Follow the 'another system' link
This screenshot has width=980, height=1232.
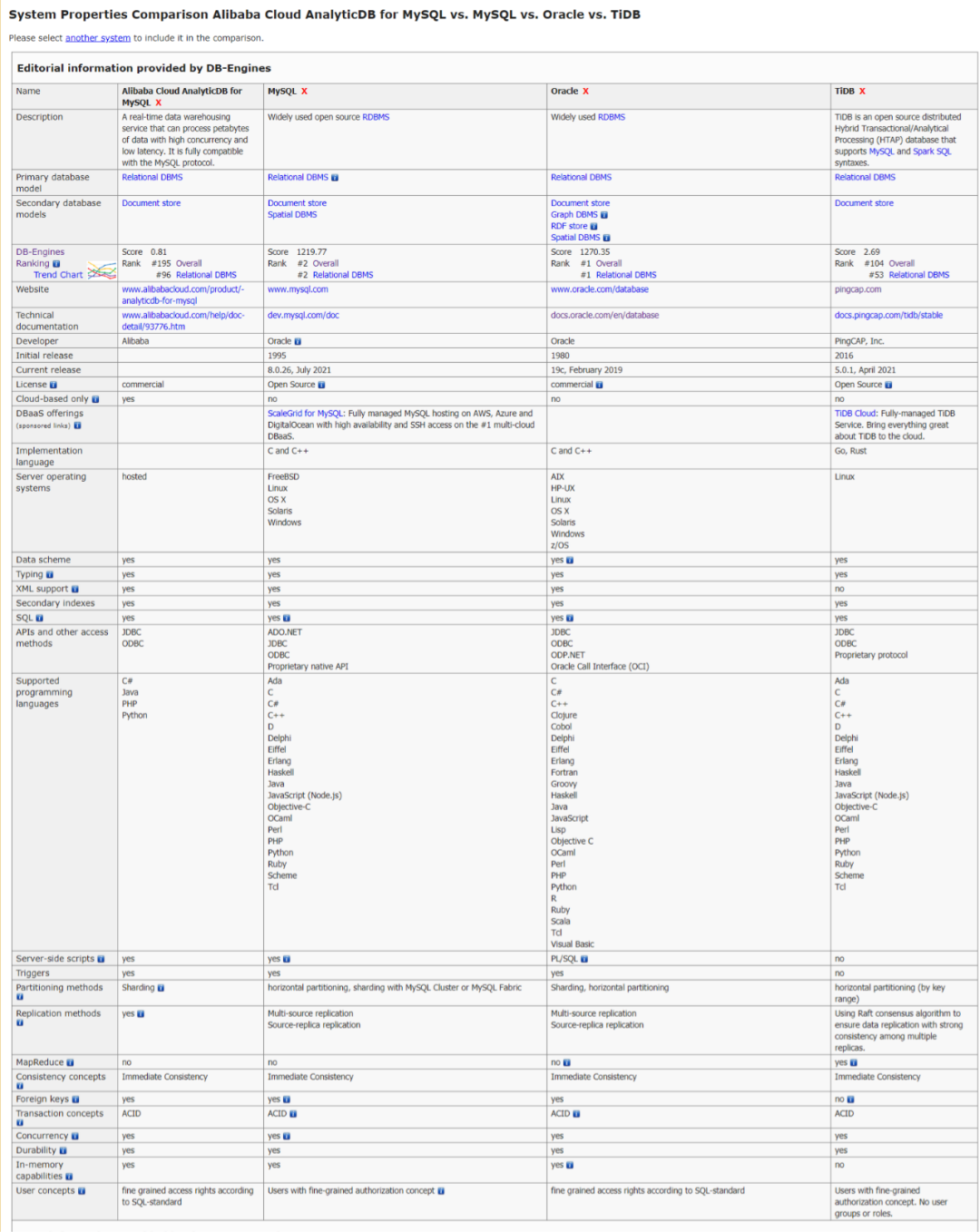click(x=98, y=38)
